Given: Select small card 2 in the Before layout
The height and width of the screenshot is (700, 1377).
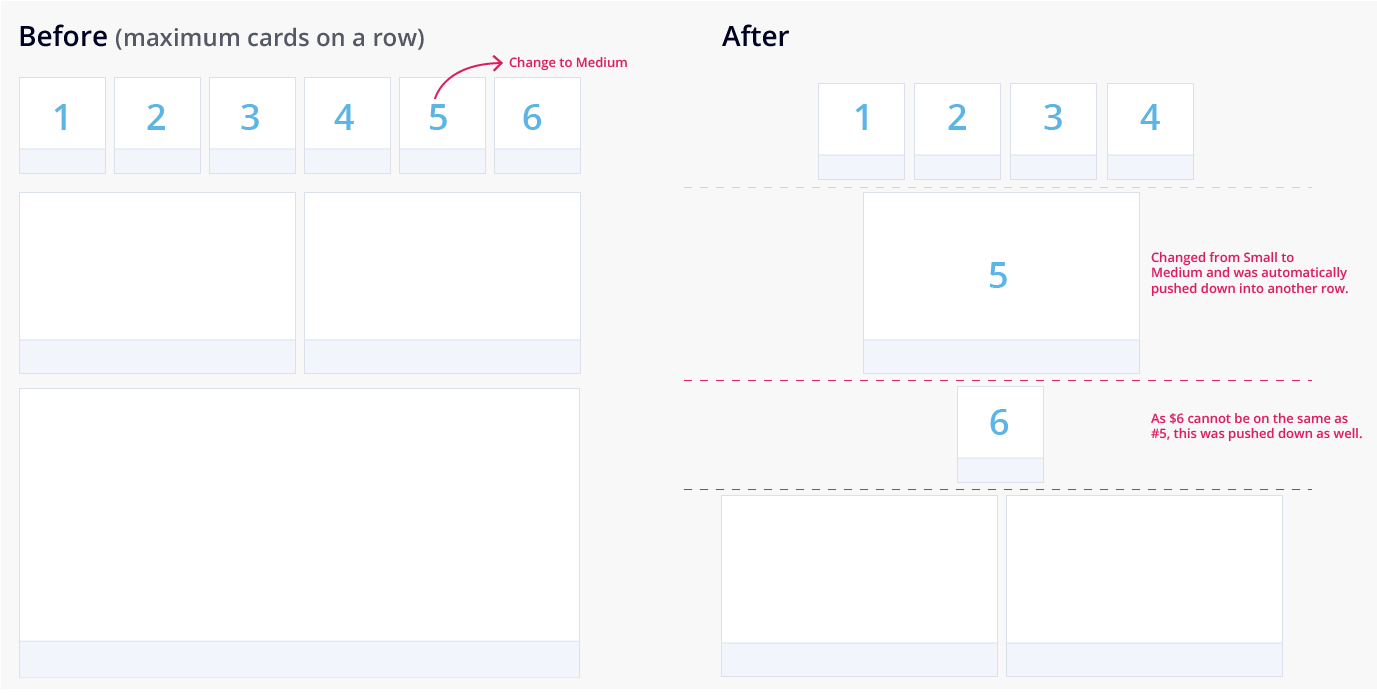Looking at the screenshot, I should (x=157, y=118).
